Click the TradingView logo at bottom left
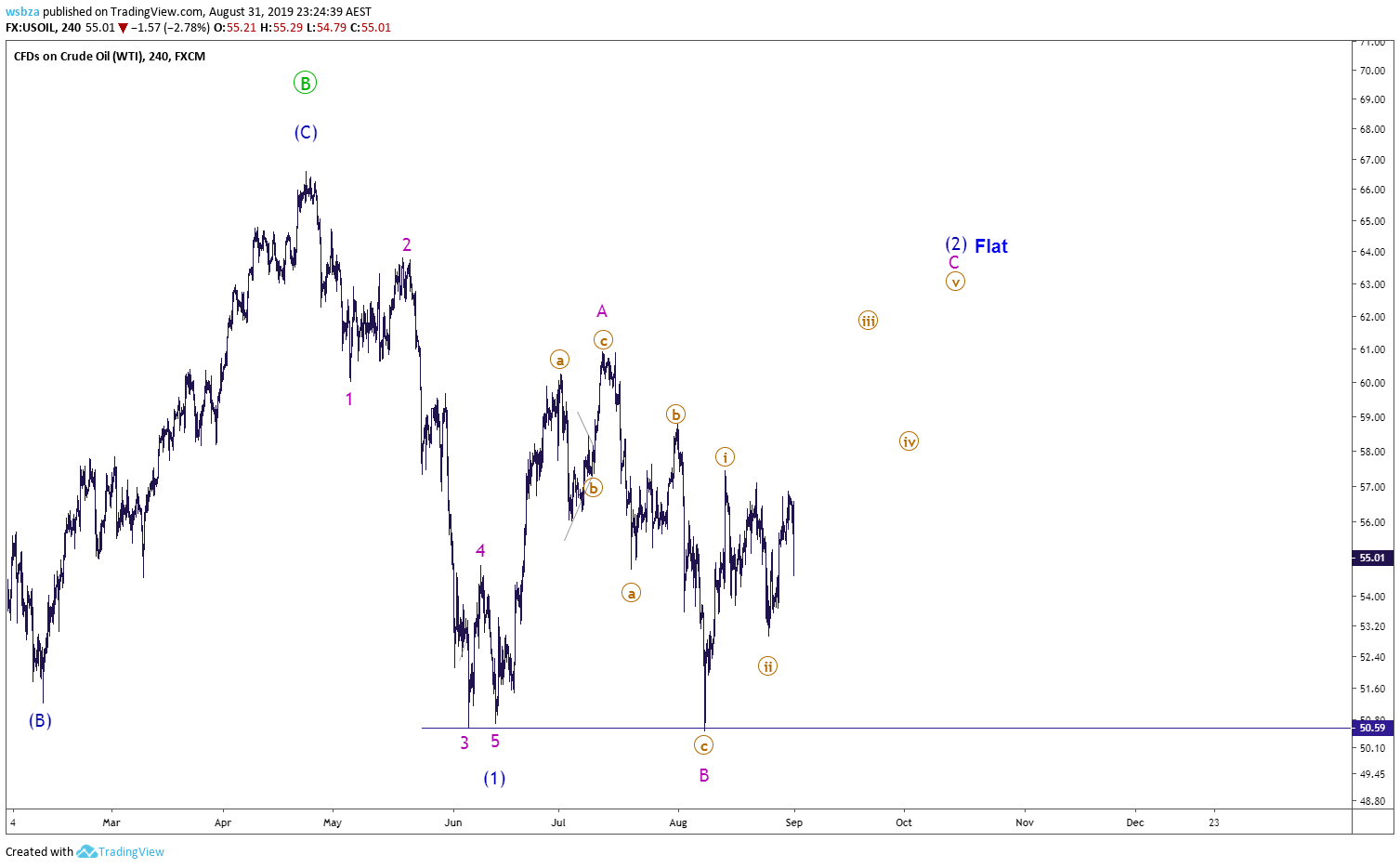This screenshot has height=868, width=1400. [120, 851]
